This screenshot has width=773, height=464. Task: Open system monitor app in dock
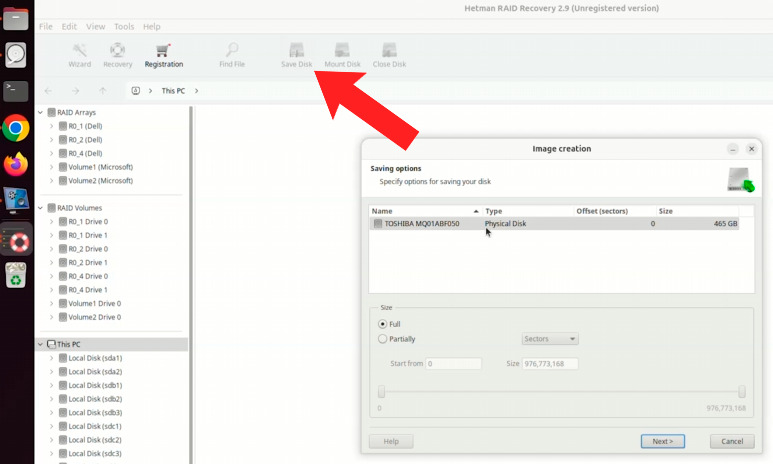click(16, 200)
